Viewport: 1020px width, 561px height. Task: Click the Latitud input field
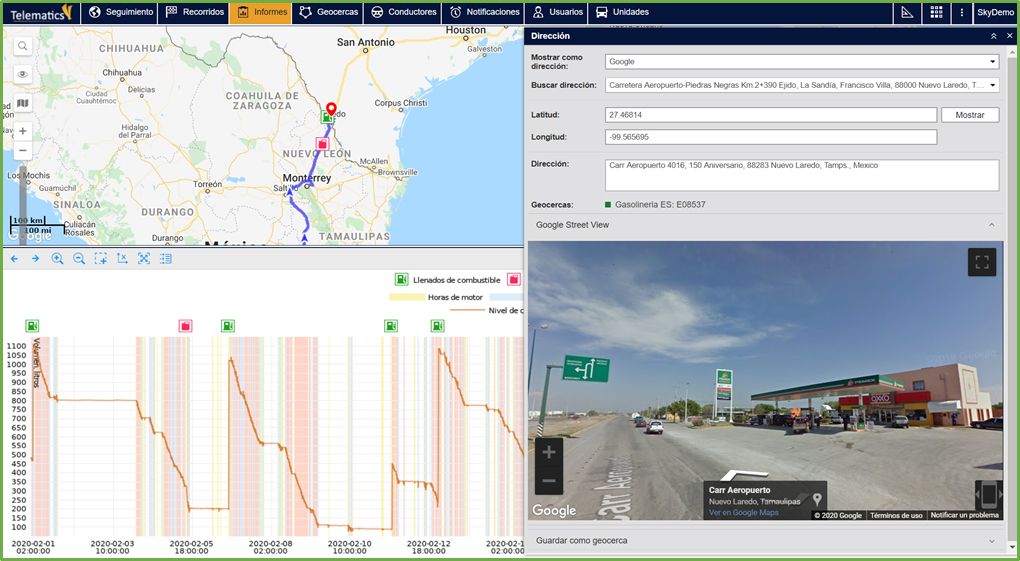(770, 115)
